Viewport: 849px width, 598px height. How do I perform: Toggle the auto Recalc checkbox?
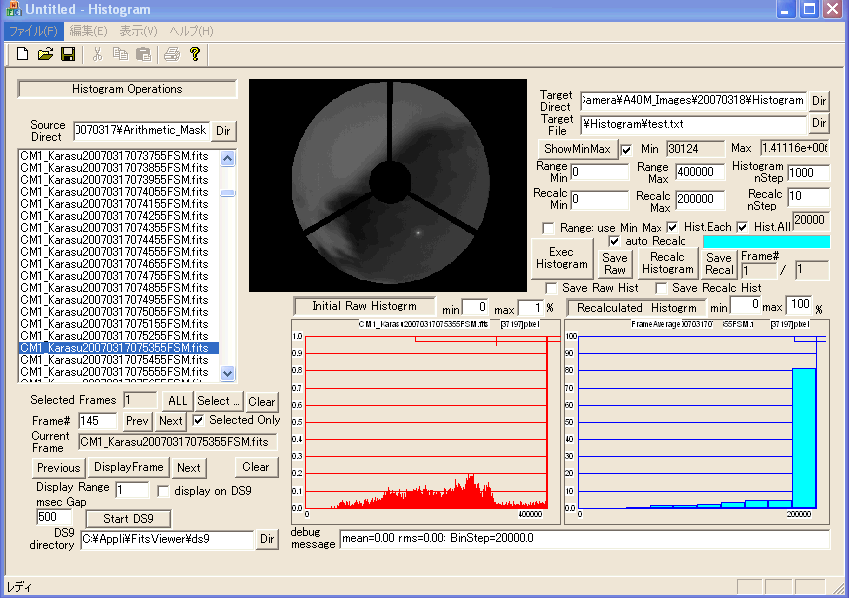[615, 242]
